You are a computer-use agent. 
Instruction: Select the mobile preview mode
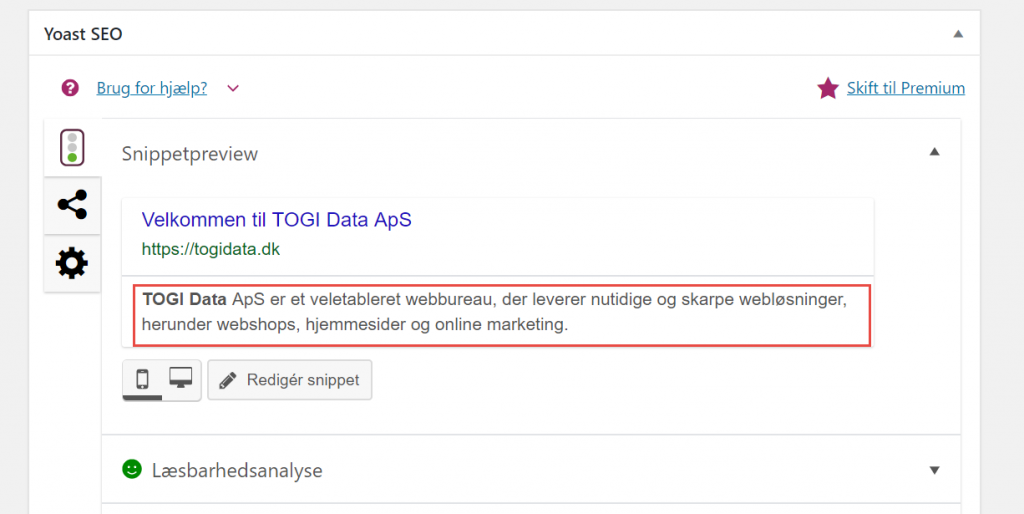[x=142, y=380]
